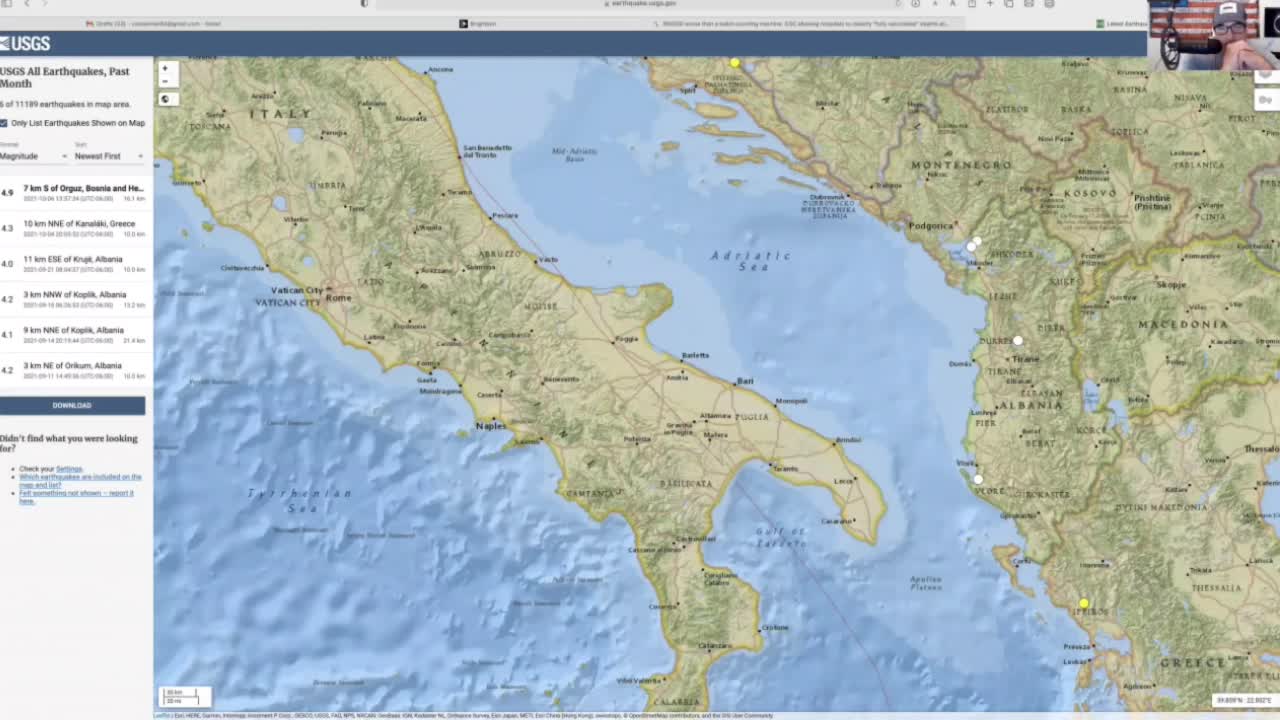Click the globe zoom-to-world map button
The height and width of the screenshot is (720, 1280).
pyautogui.click(x=166, y=99)
